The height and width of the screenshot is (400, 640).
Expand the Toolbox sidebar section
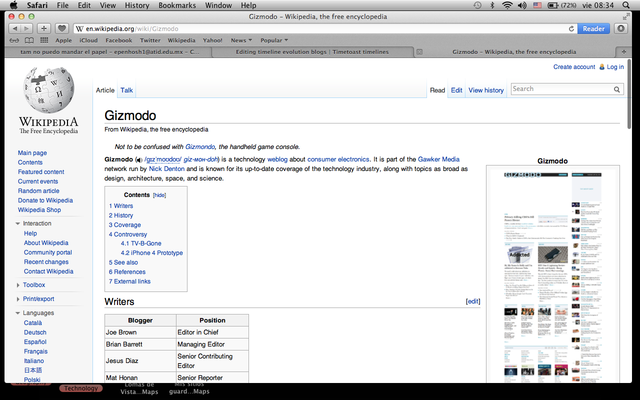(18, 285)
